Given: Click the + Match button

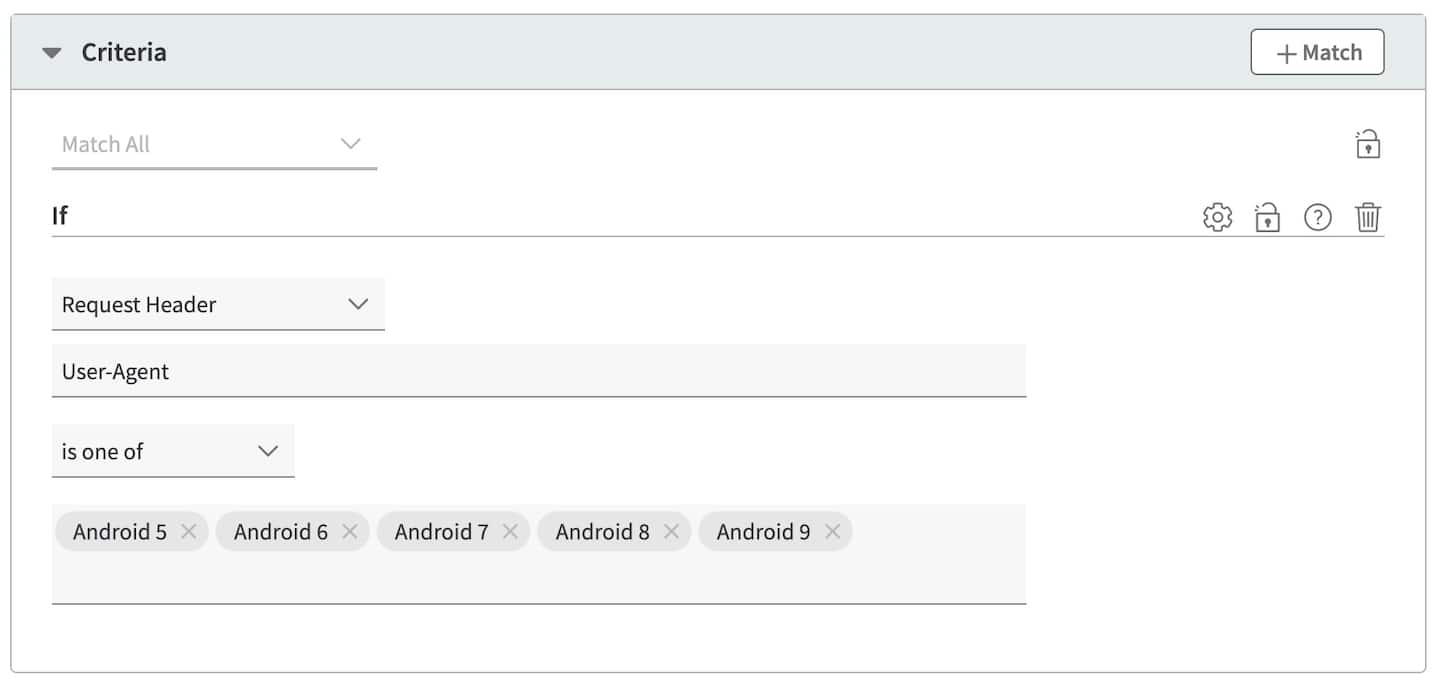Looking at the screenshot, I should point(1317,53).
